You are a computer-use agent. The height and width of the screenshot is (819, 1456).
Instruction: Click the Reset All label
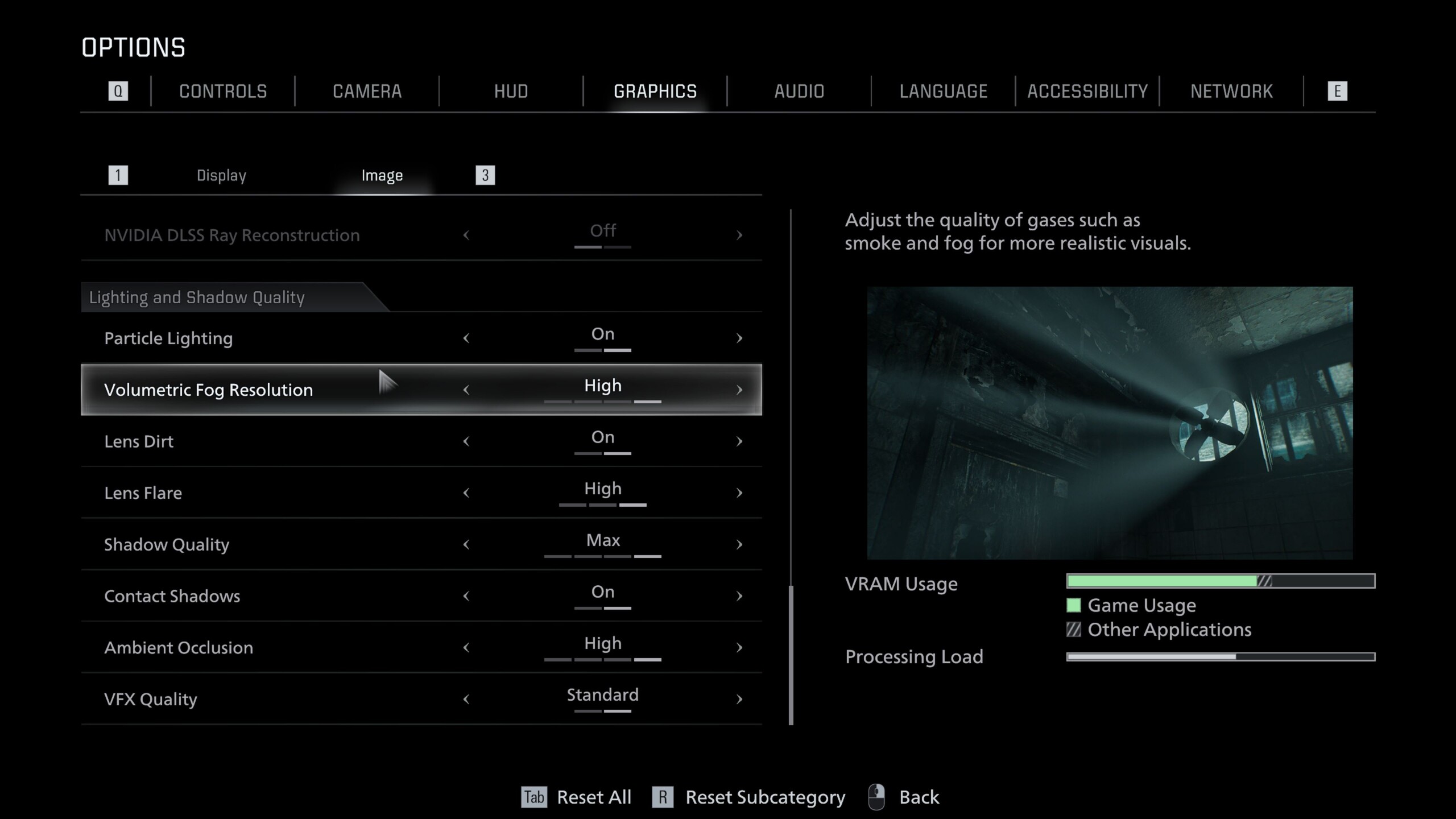(594, 797)
